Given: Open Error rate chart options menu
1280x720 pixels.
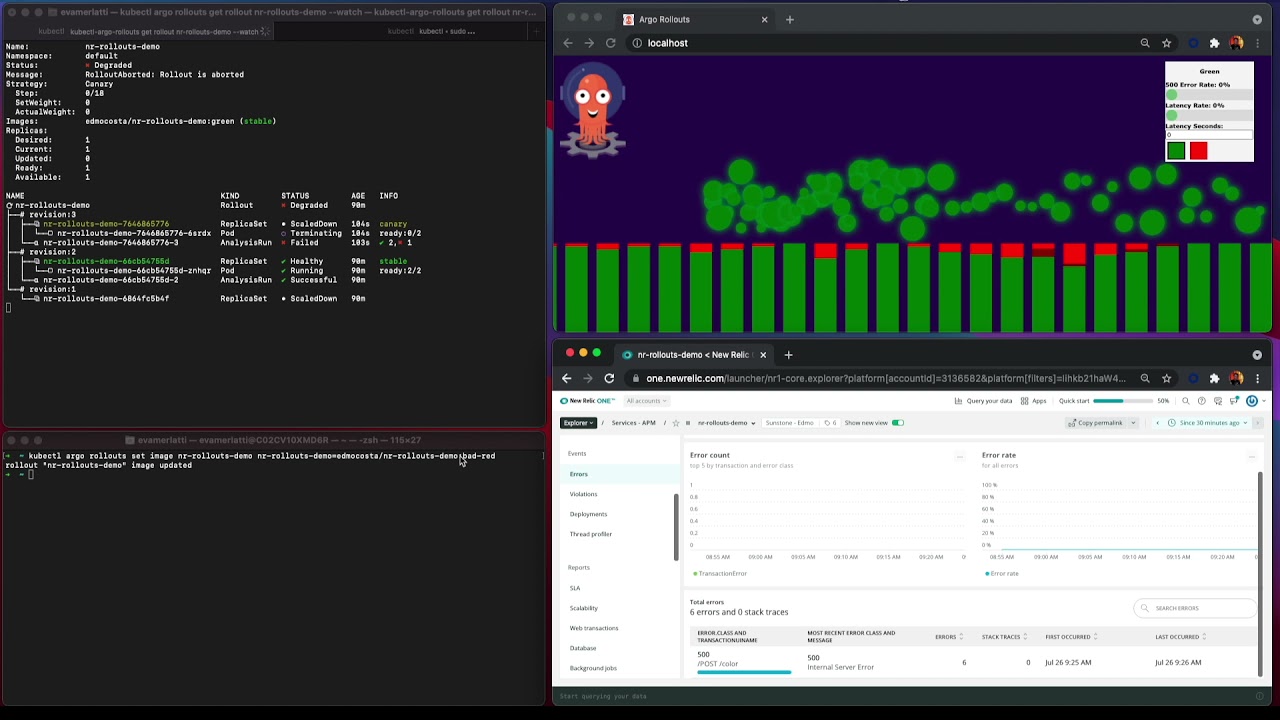Looking at the screenshot, I should pos(1252,456).
